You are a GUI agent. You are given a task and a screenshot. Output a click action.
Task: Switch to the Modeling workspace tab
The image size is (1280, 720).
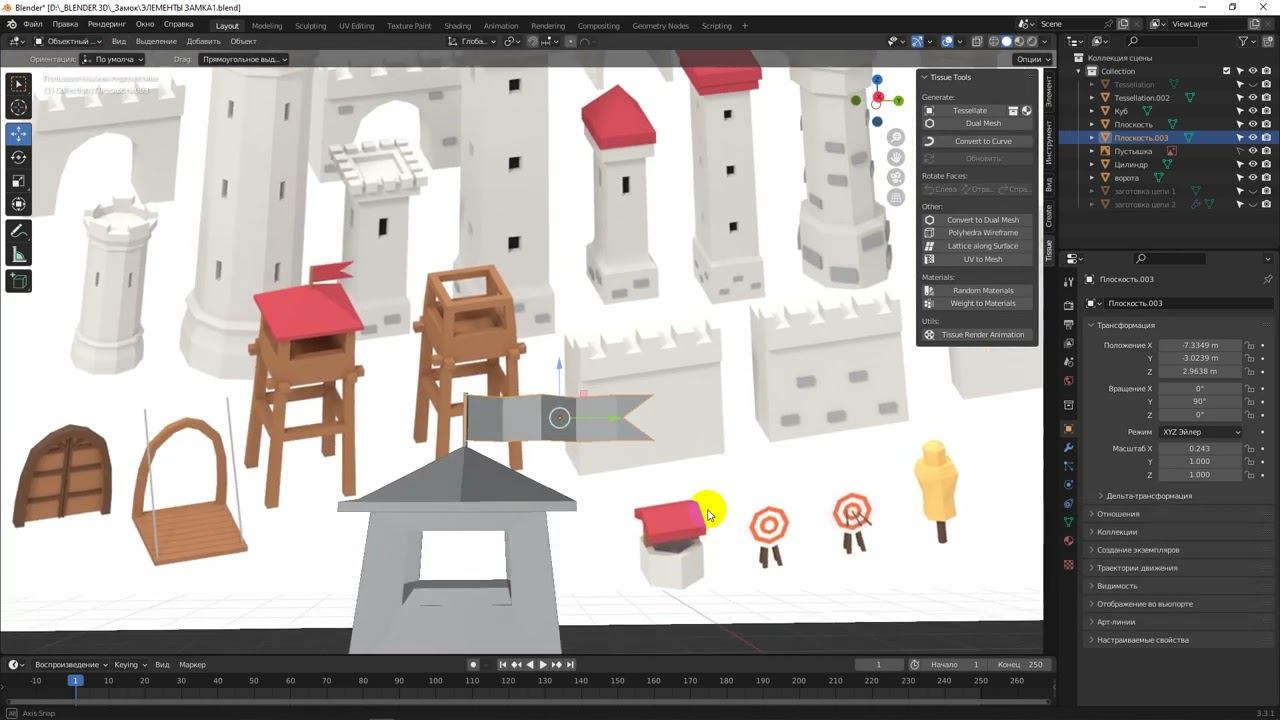pyautogui.click(x=267, y=25)
